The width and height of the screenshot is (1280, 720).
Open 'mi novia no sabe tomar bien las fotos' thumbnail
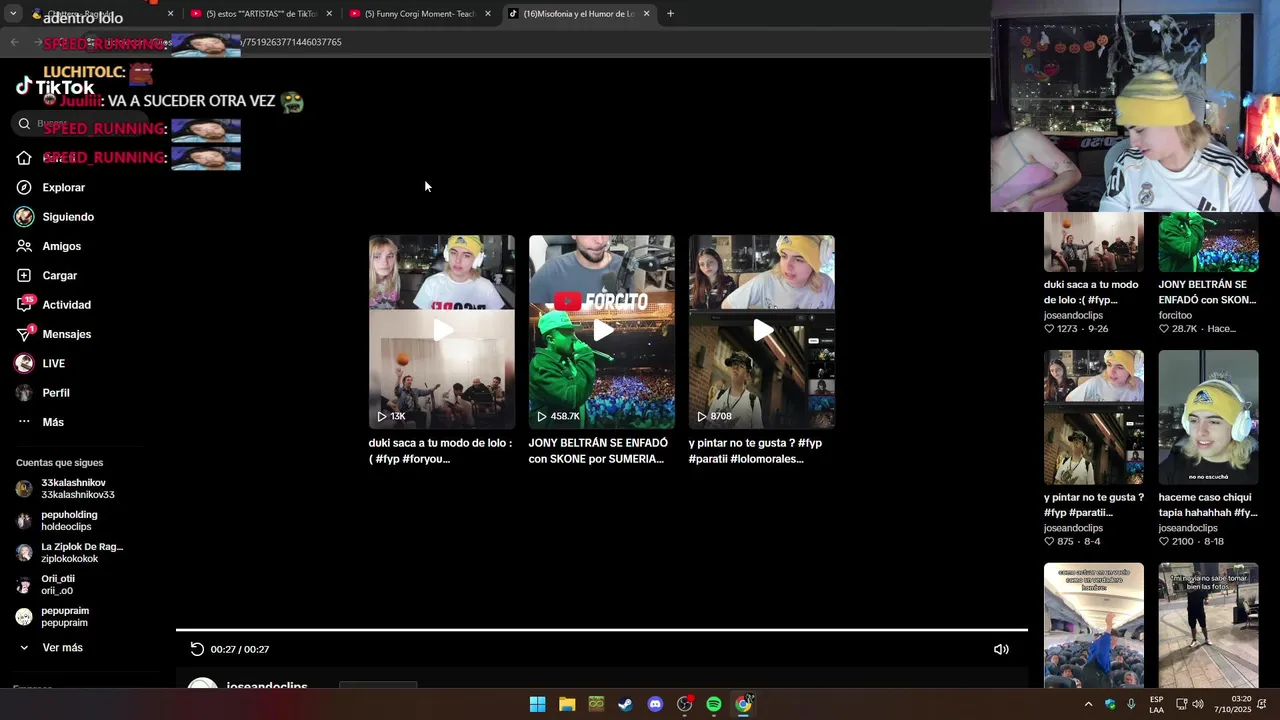pos(1208,625)
